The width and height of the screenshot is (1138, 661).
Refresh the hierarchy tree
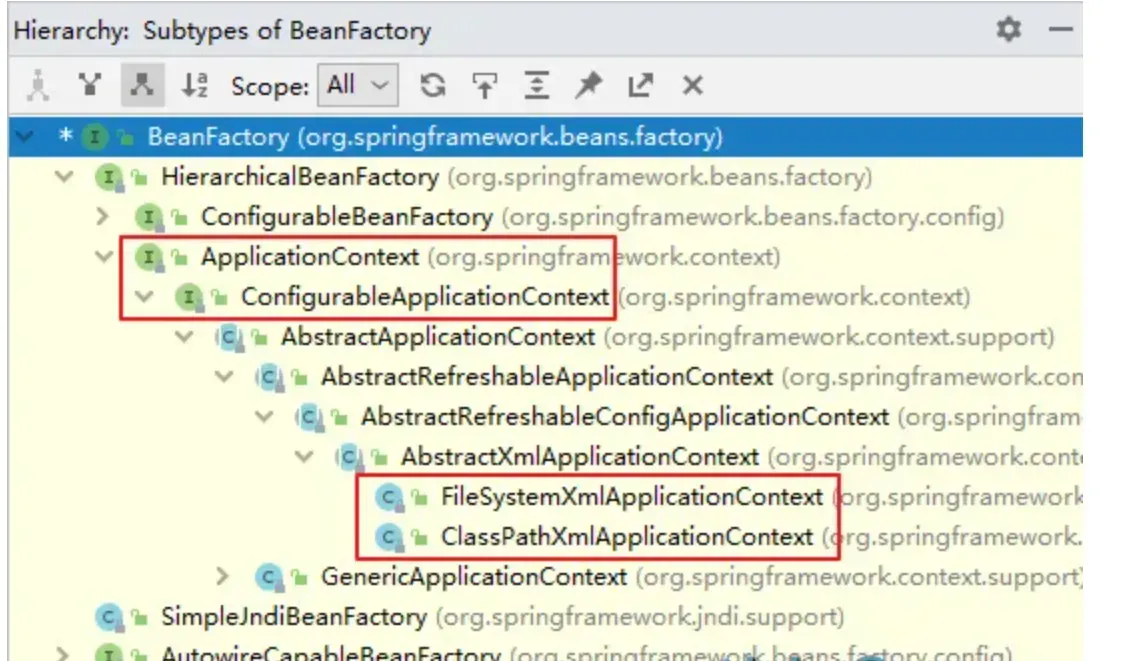[x=432, y=86]
